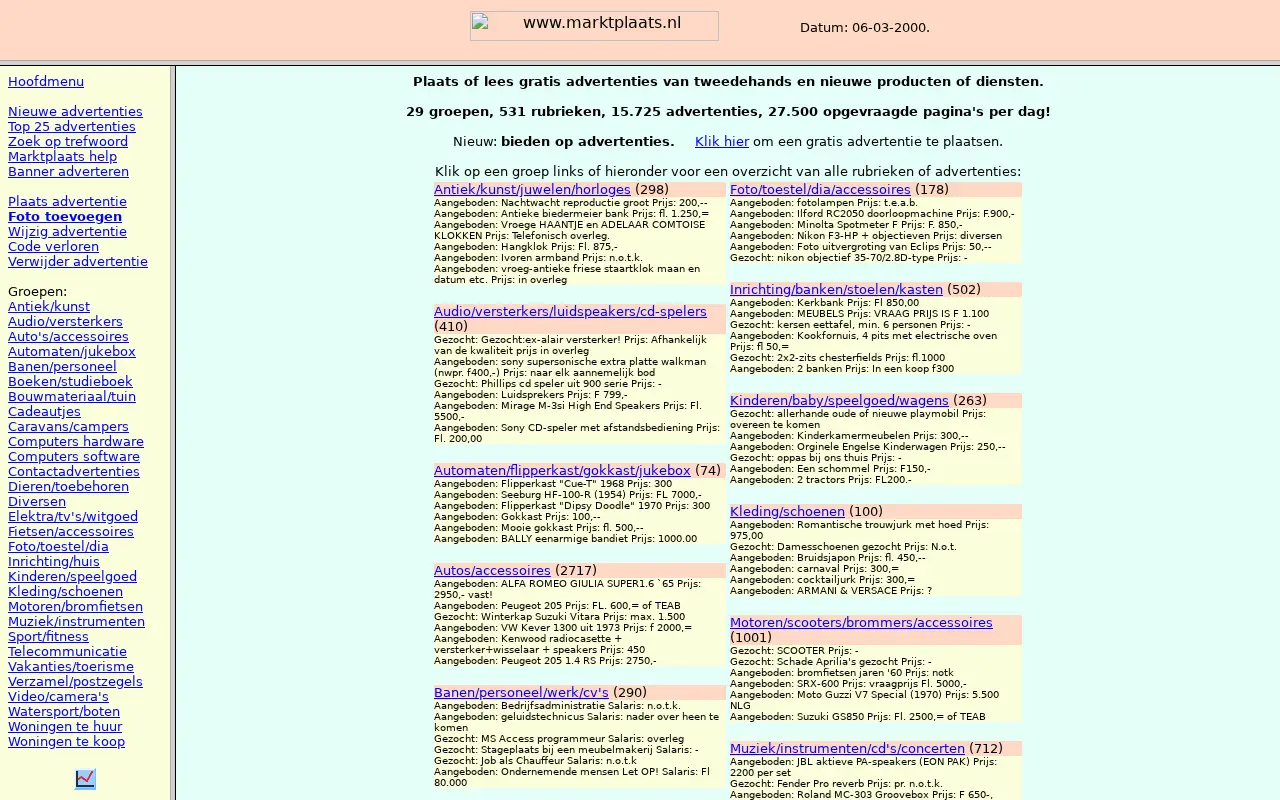Click the Code verloren link

click(53, 246)
